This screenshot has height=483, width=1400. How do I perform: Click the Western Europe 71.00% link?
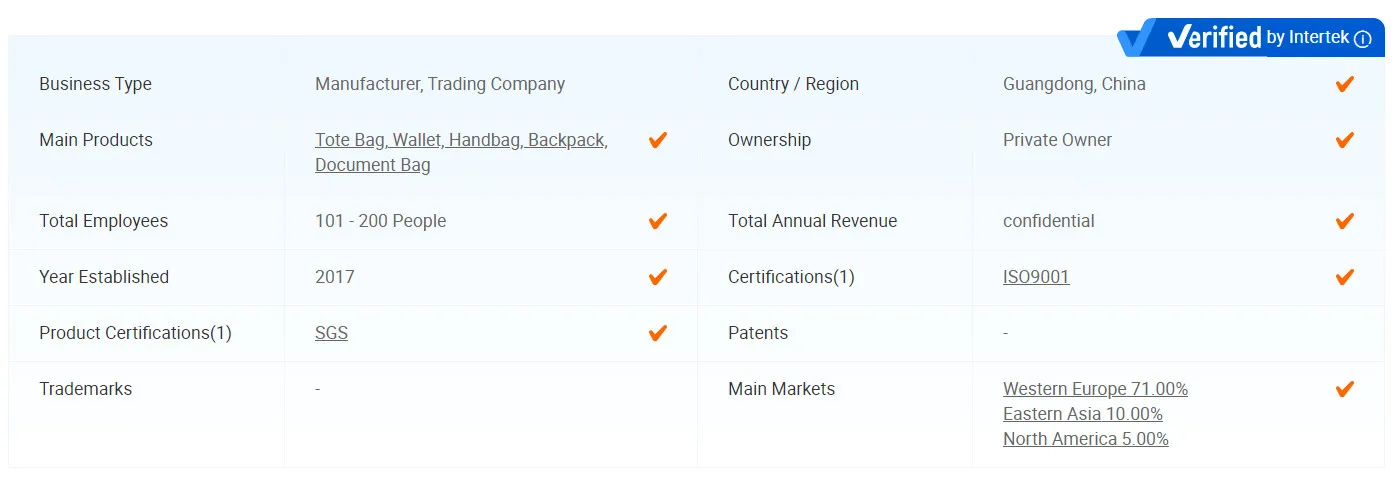[1095, 389]
